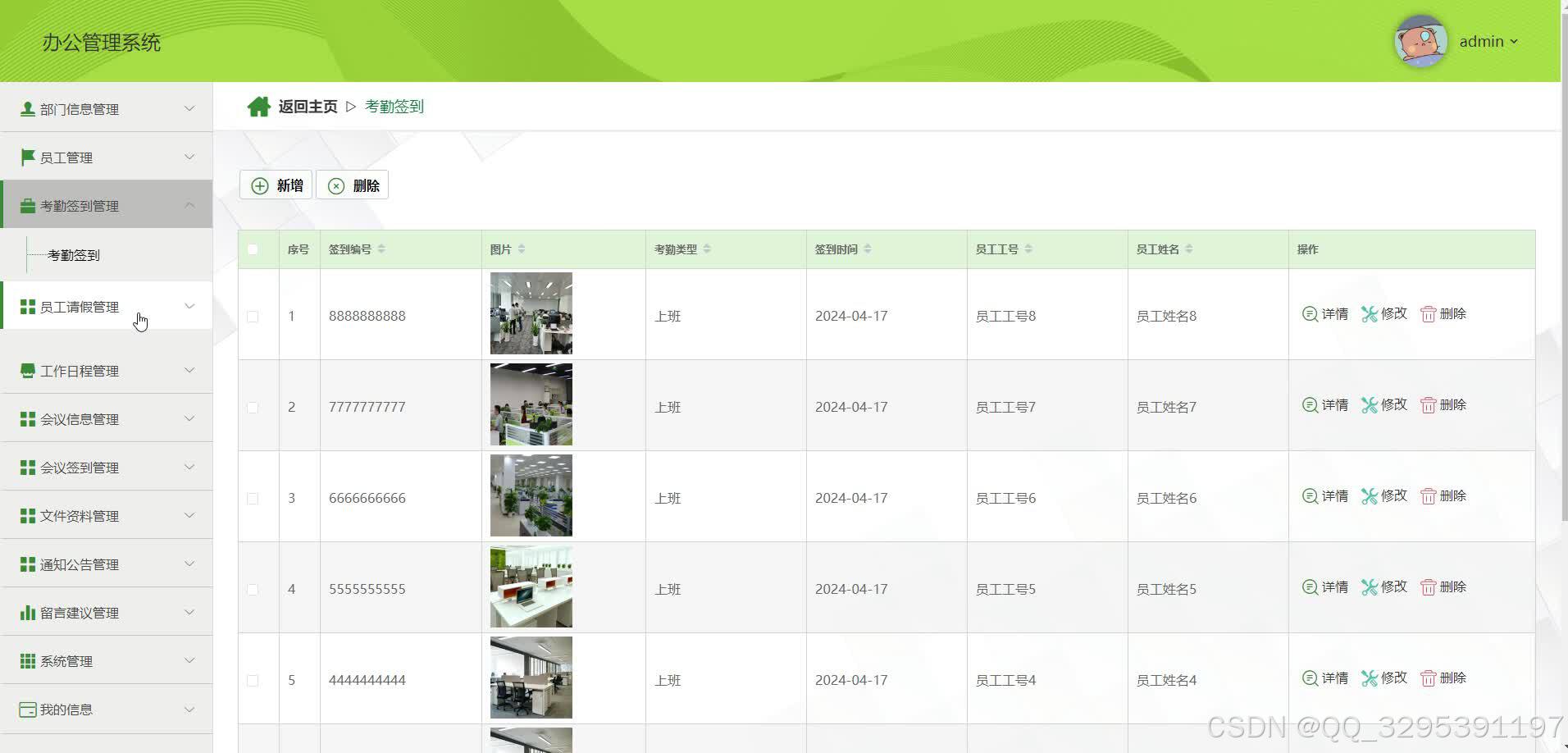The height and width of the screenshot is (753, 1568).
Task: Open 详情 magnifier icon for record 8888888888
Action: (x=1309, y=314)
